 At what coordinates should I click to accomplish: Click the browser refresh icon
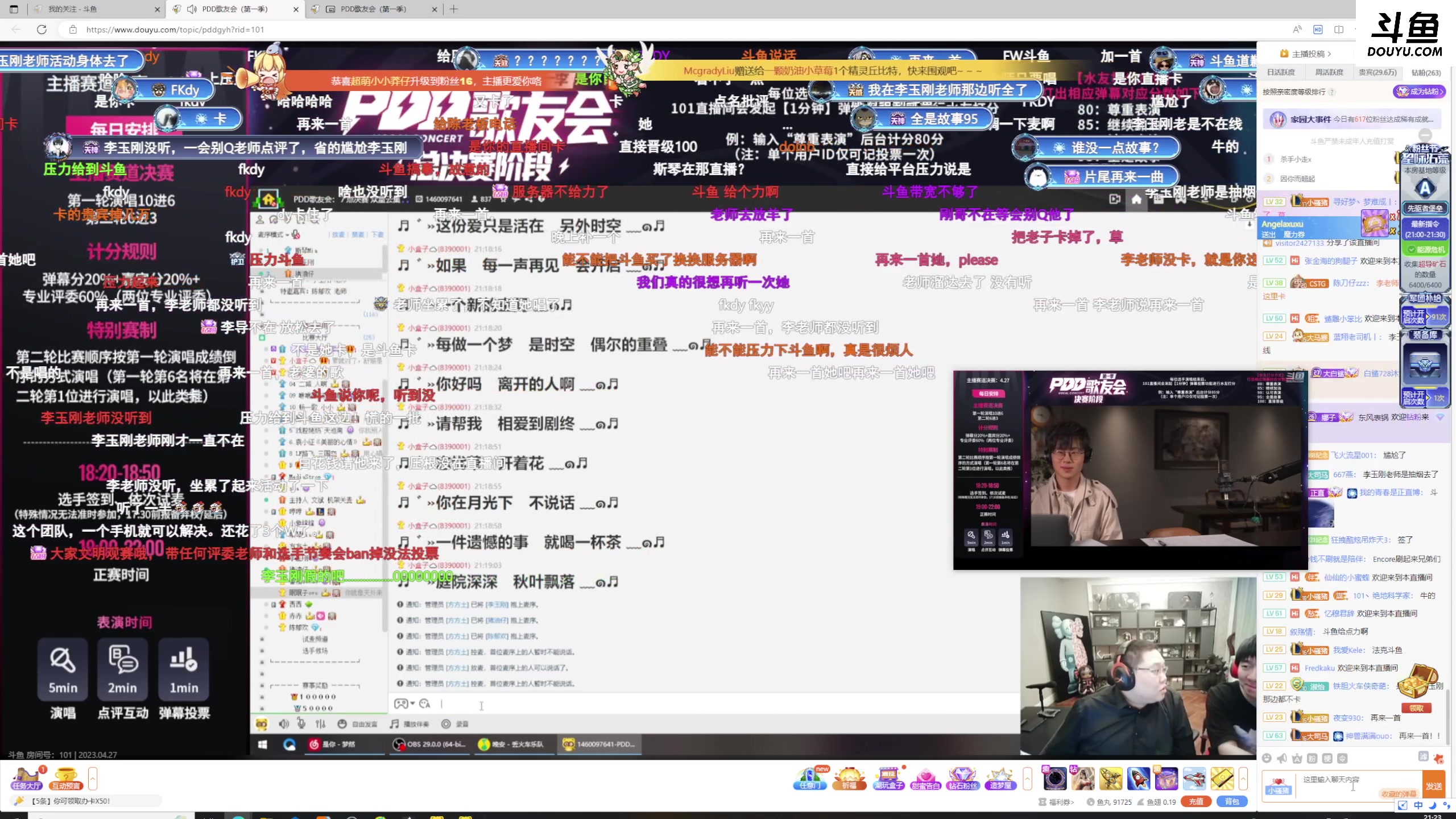[42, 29]
